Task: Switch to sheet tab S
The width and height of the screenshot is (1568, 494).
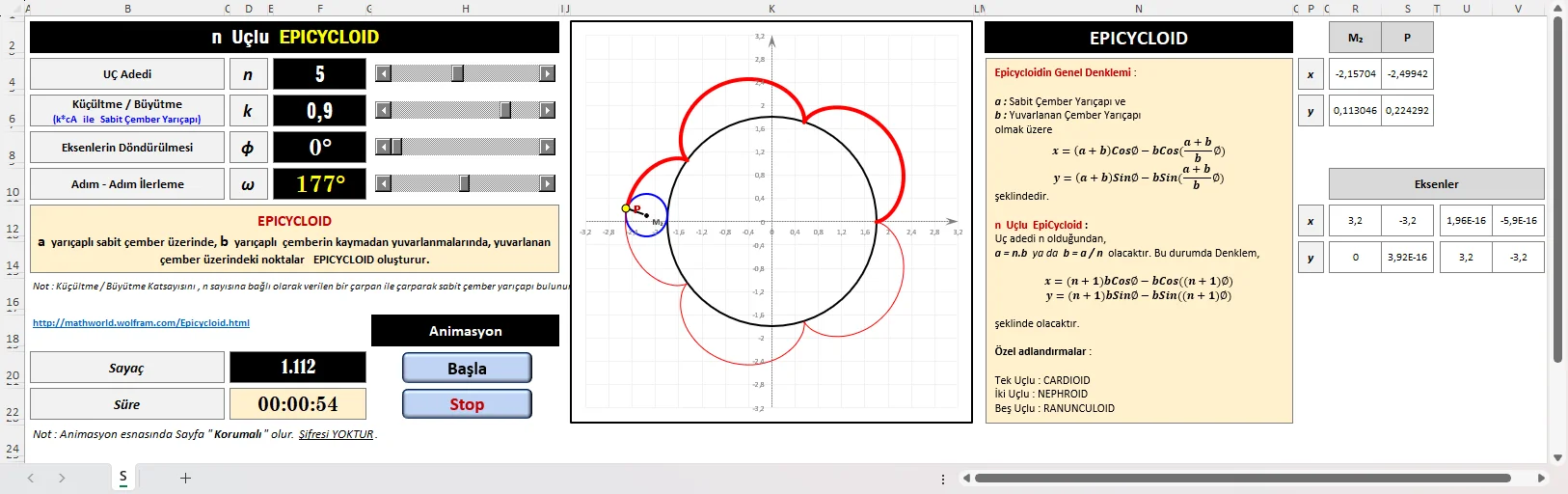Action: pos(123,478)
